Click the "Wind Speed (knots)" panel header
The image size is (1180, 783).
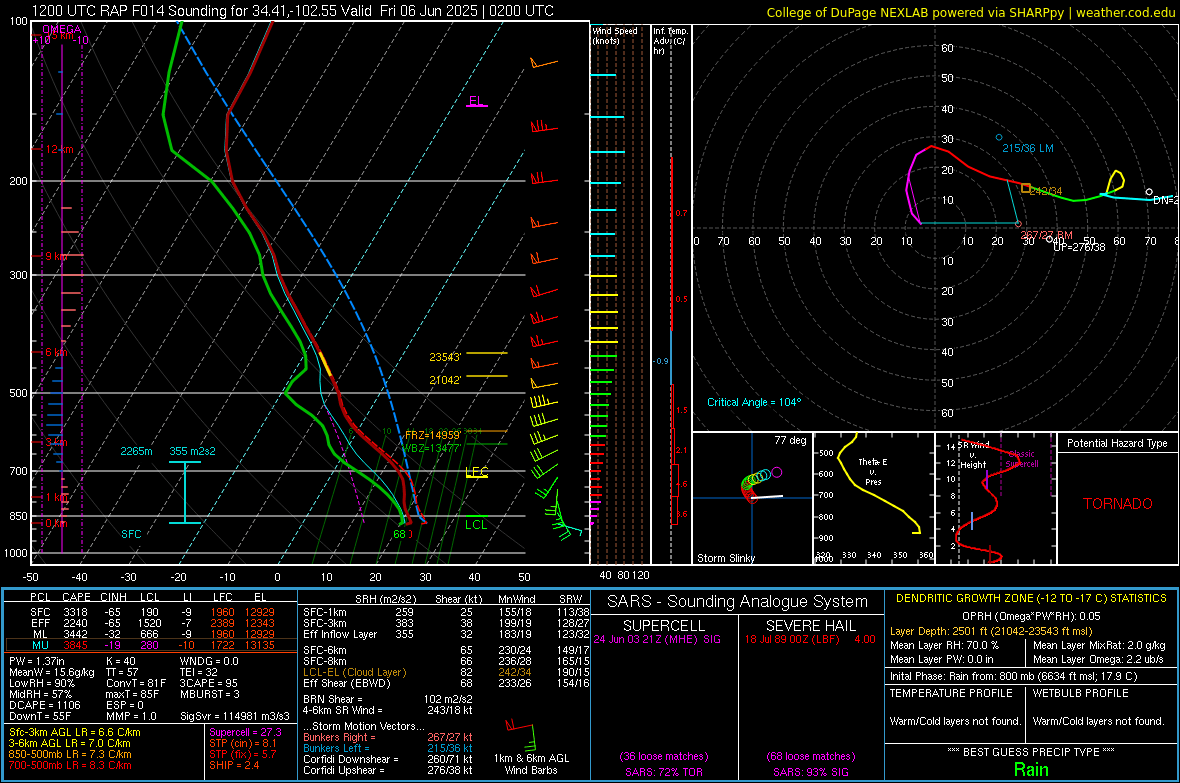point(615,35)
